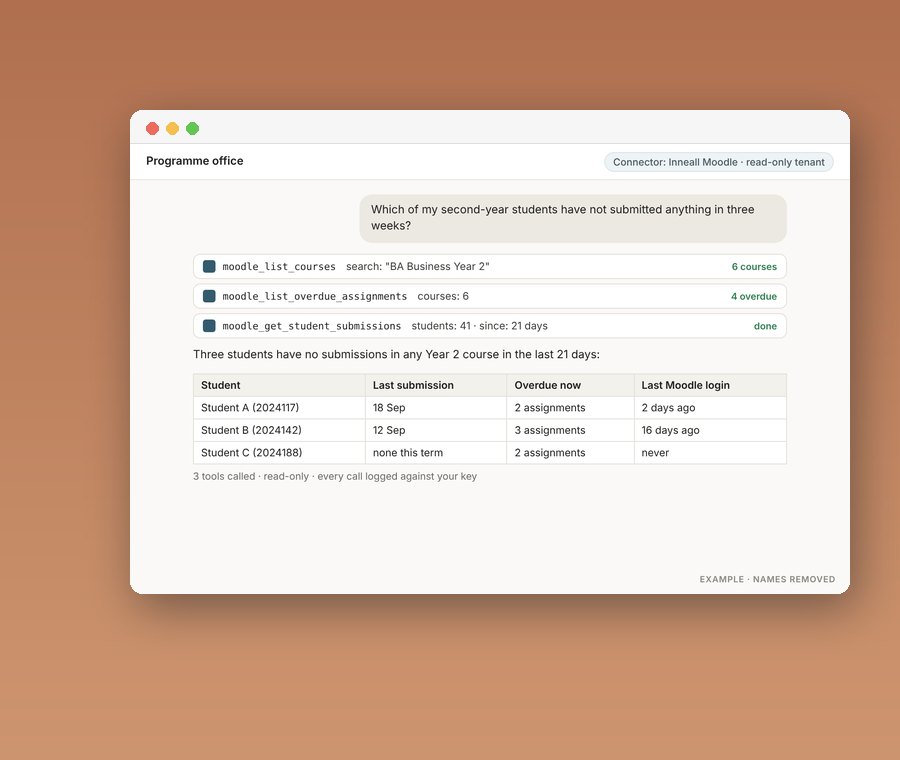Click Student A's '2 assignments' overdue cell
Screen dimensions: 900x760
click(x=571, y=408)
